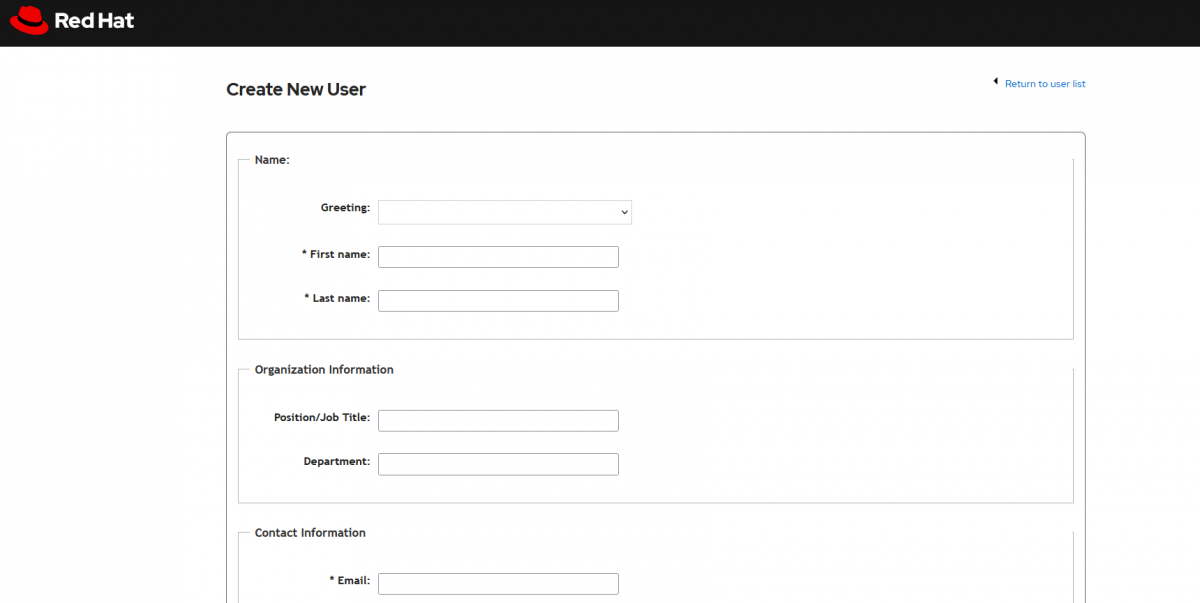Open the Greeting dropdown
Image resolution: width=1200 pixels, height=603 pixels.
(505, 212)
